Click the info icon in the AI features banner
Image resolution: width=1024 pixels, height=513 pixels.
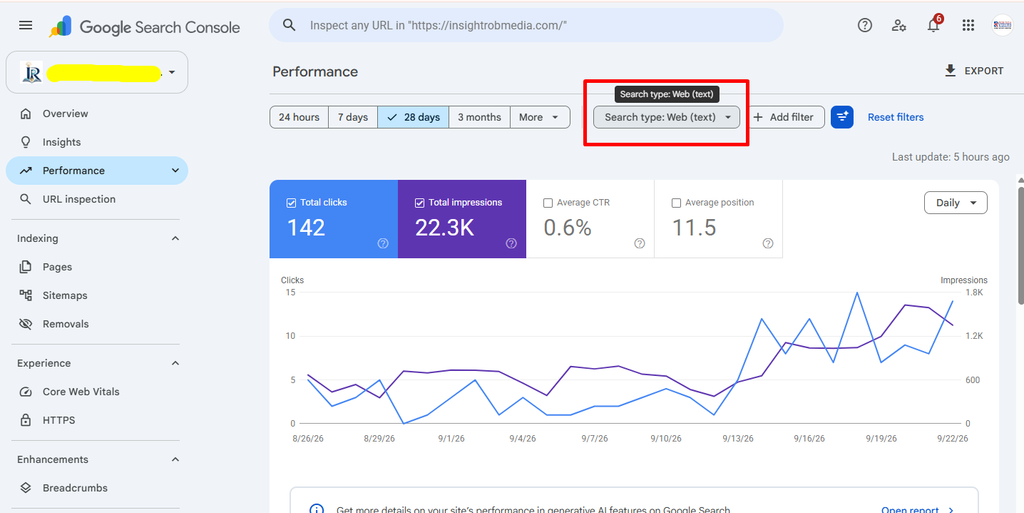pyautogui.click(x=316, y=510)
